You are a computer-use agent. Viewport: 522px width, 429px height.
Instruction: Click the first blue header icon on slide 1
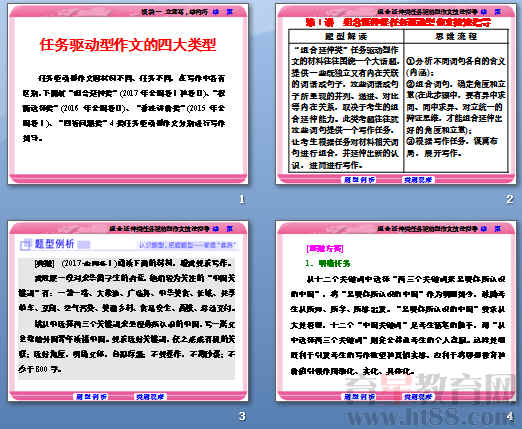click(216, 12)
